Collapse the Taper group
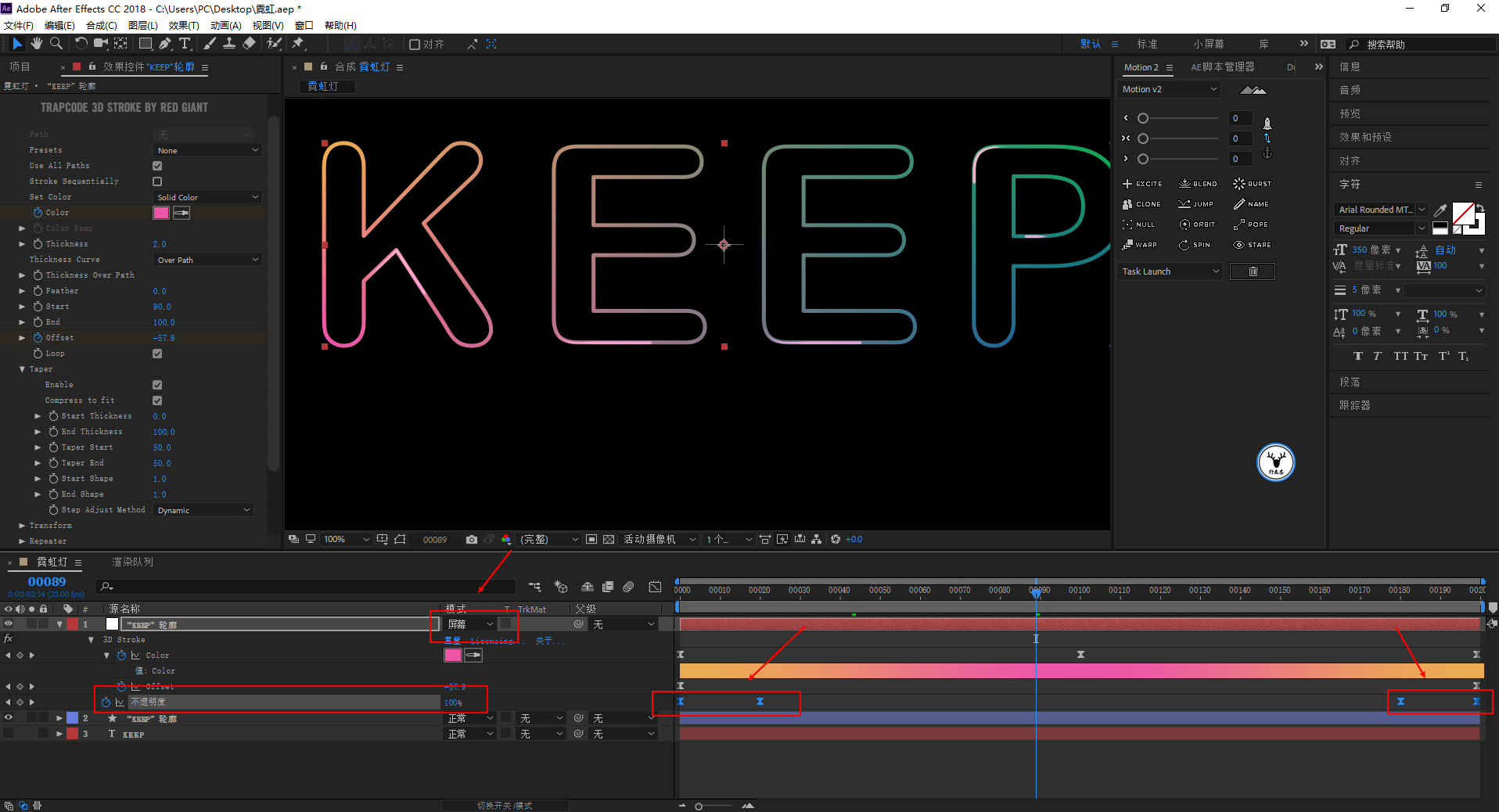 (x=22, y=369)
